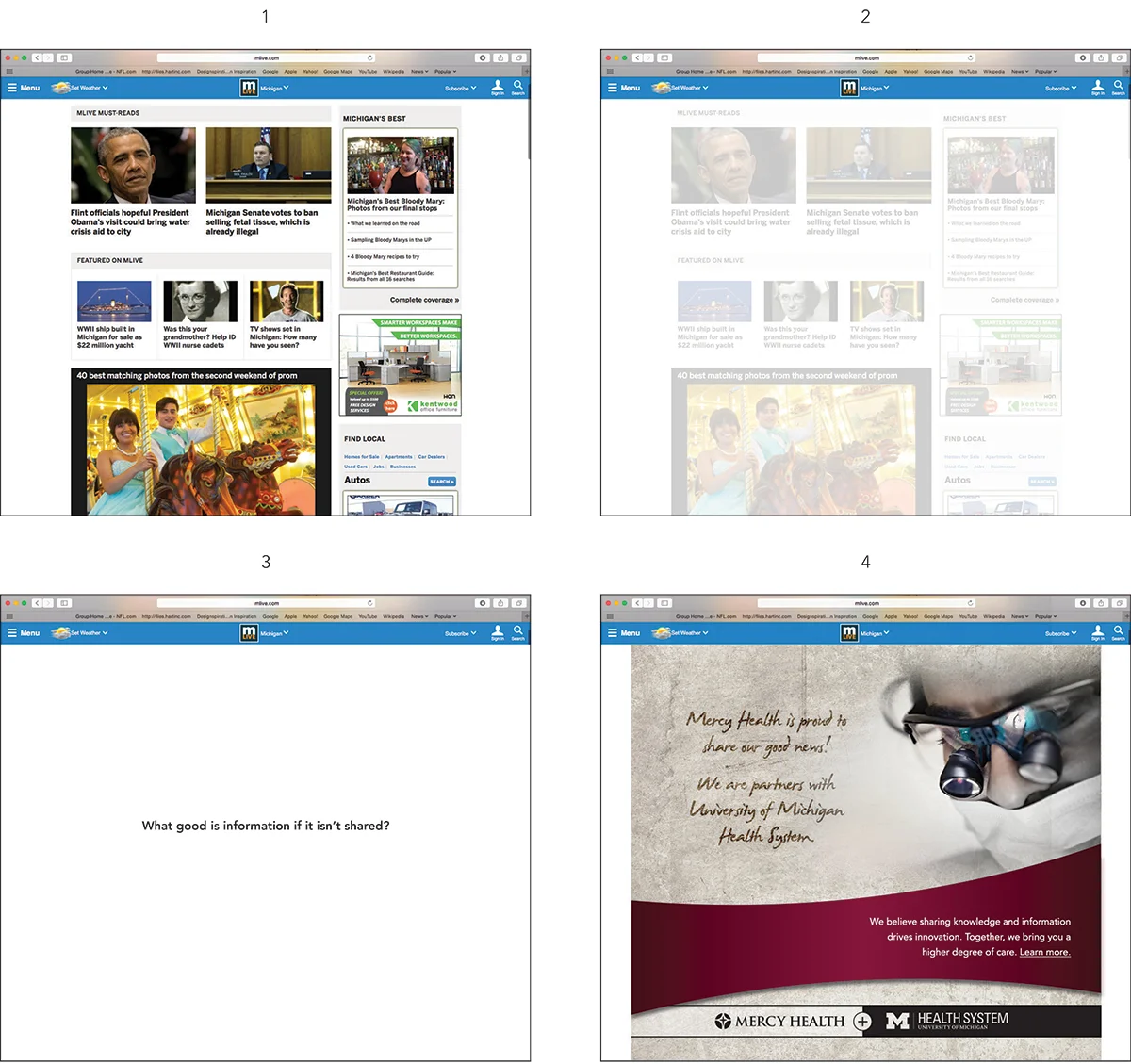
Task: Click the MLive logo in screenshot 3
Action: [x=249, y=633]
